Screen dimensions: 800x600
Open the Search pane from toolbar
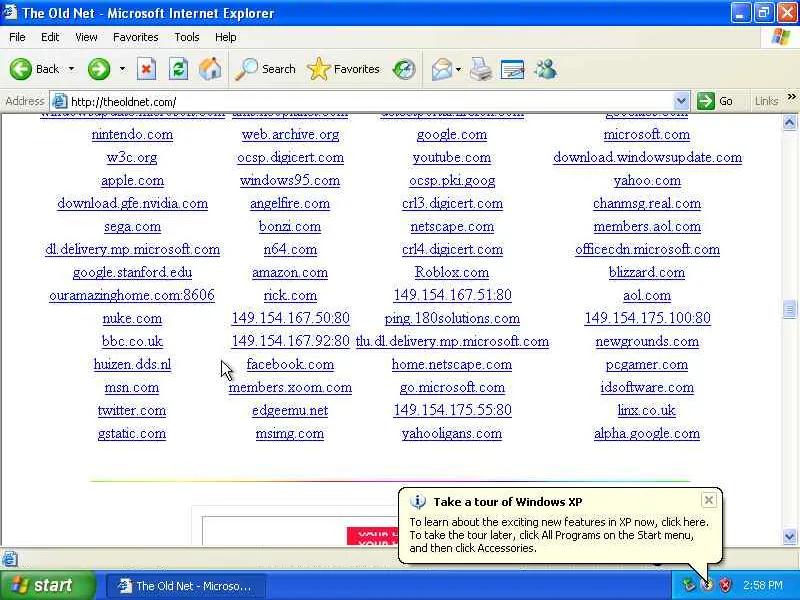265,69
